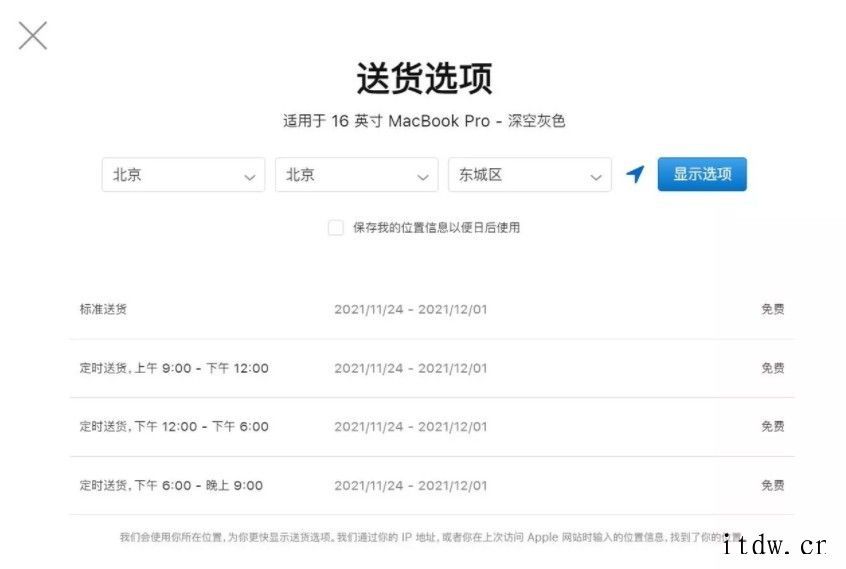
Task: Click date range in 晚上 9:00 row
Action: [x=411, y=485]
